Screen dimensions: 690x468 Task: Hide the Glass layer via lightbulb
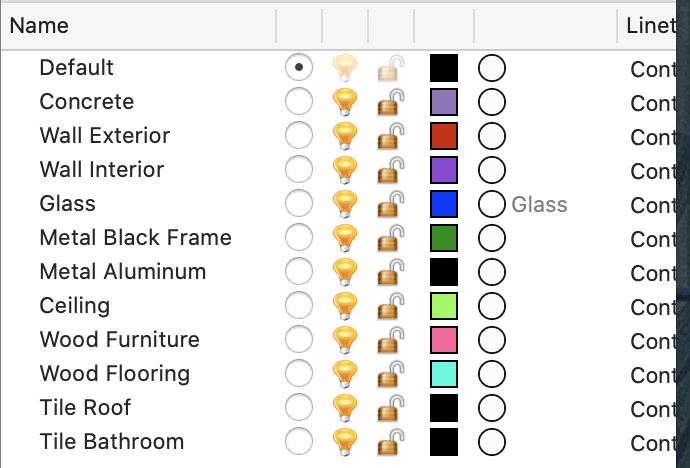(x=345, y=204)
